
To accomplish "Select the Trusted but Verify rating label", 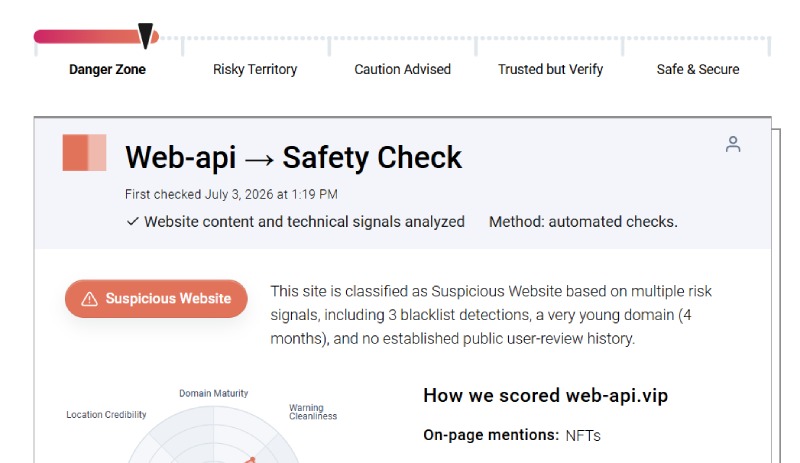I will click(551, 69).
